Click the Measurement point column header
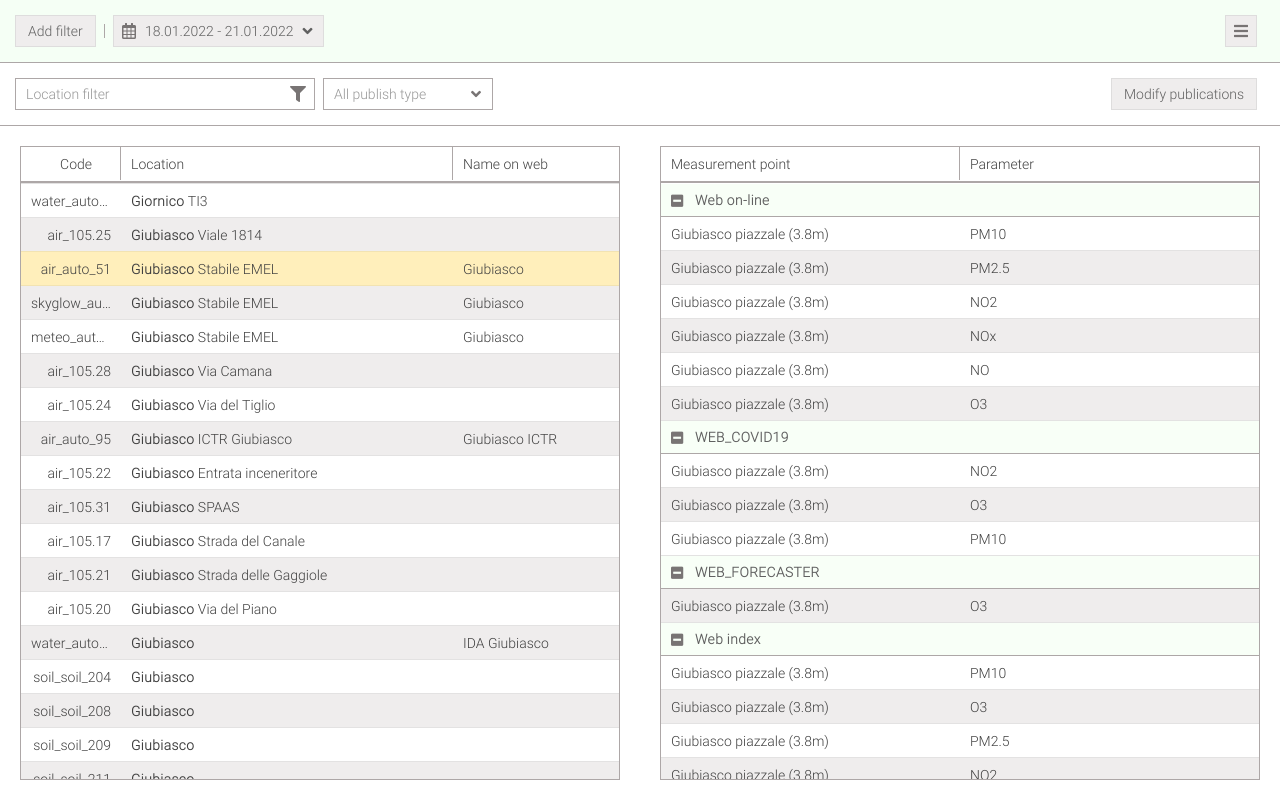 click(x=810, y=164)
